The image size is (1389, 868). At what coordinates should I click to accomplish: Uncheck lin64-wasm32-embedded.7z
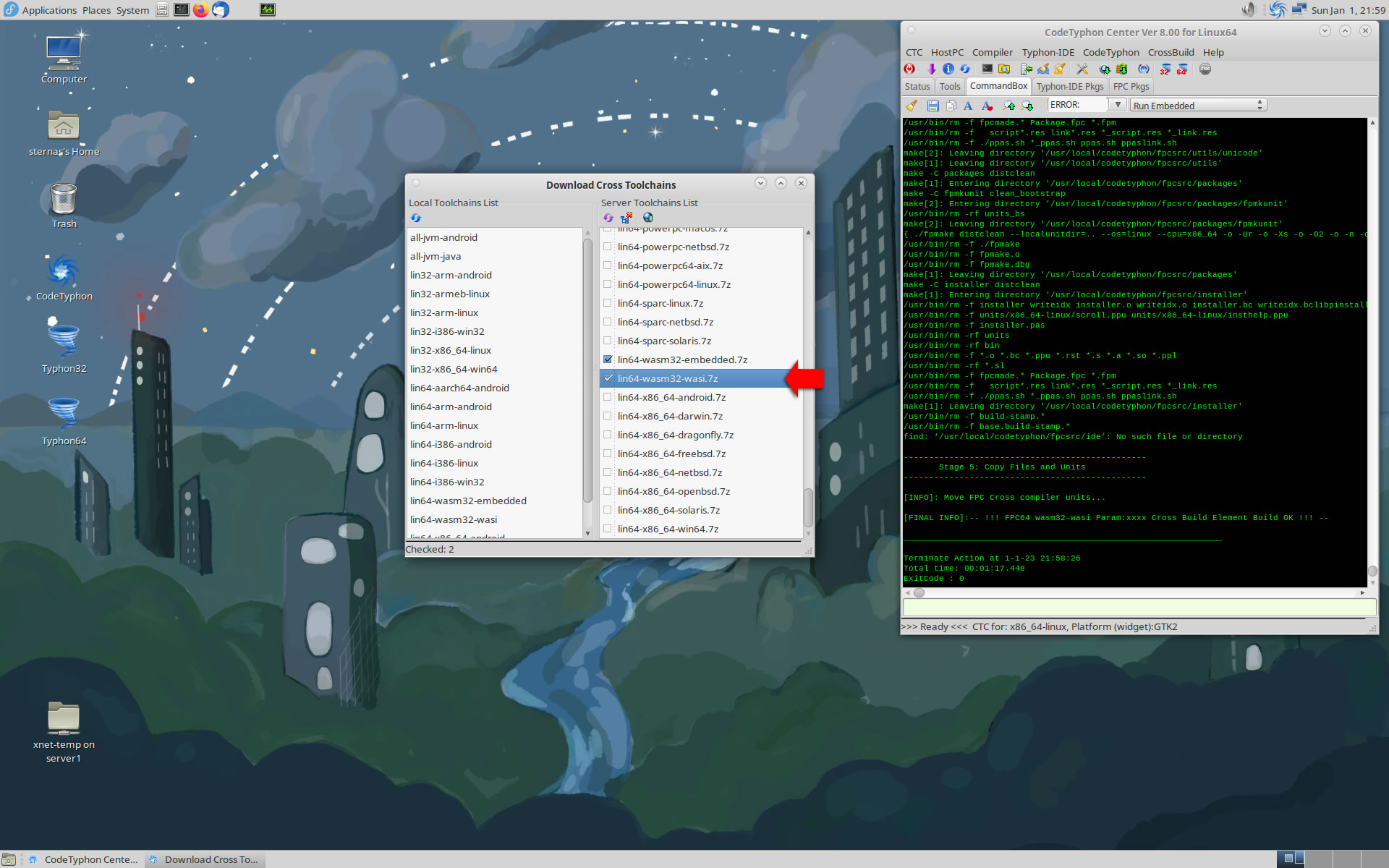608,359
